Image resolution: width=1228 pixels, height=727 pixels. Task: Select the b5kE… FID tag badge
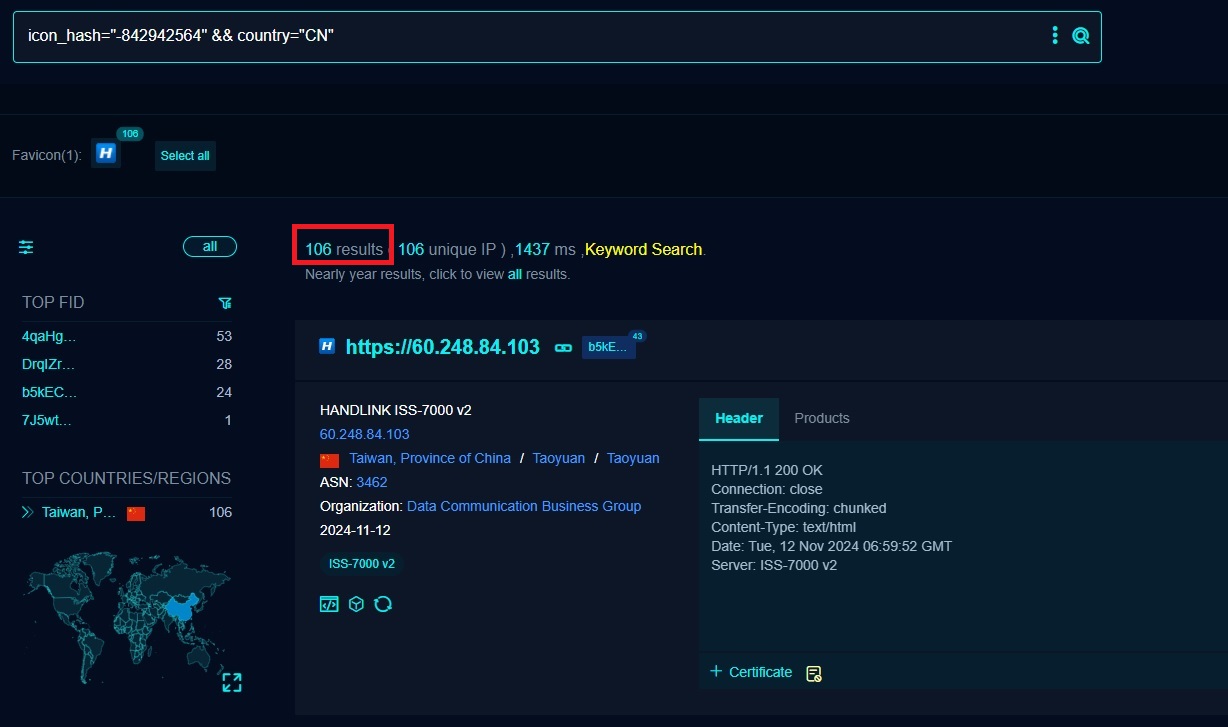(x=608, y=347)
